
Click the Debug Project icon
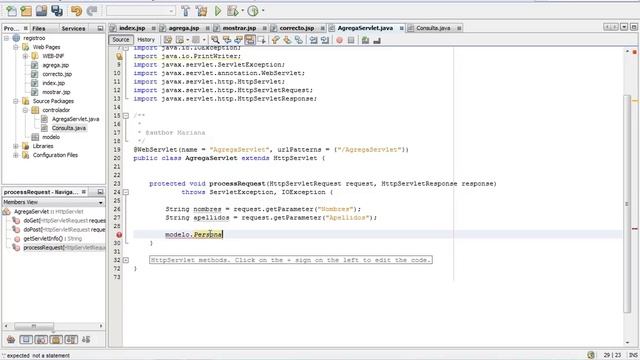point(233,11)
